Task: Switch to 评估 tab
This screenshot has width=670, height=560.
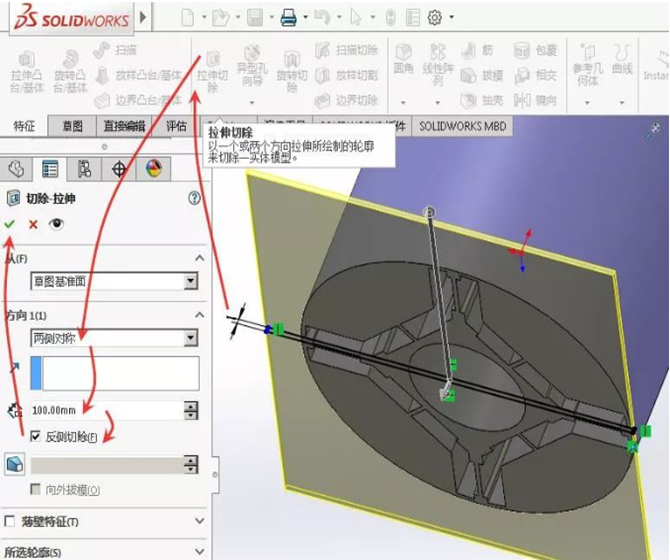Action: coord(176,126)
